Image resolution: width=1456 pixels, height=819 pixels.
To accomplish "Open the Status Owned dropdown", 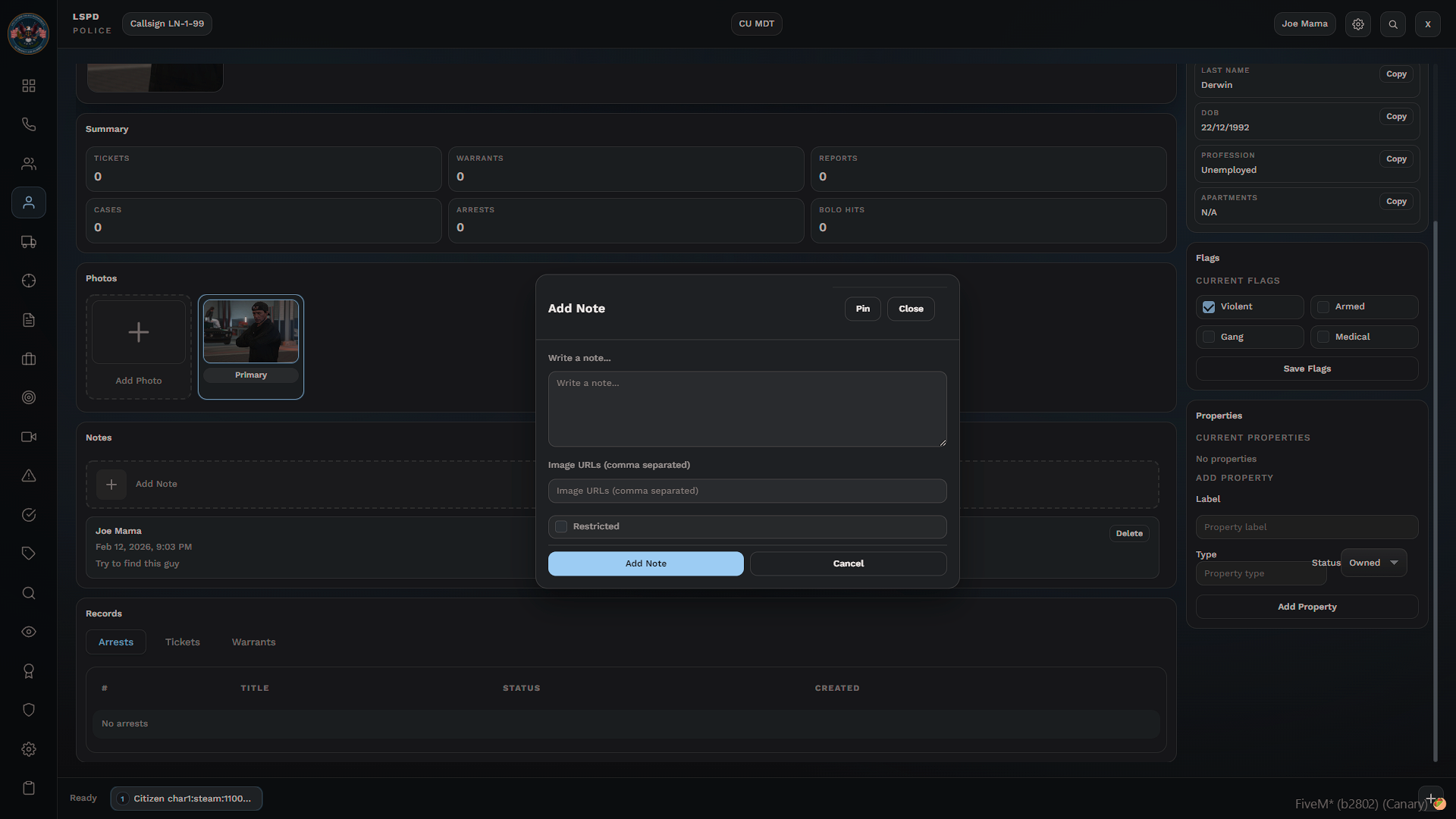I will 1373,563.
